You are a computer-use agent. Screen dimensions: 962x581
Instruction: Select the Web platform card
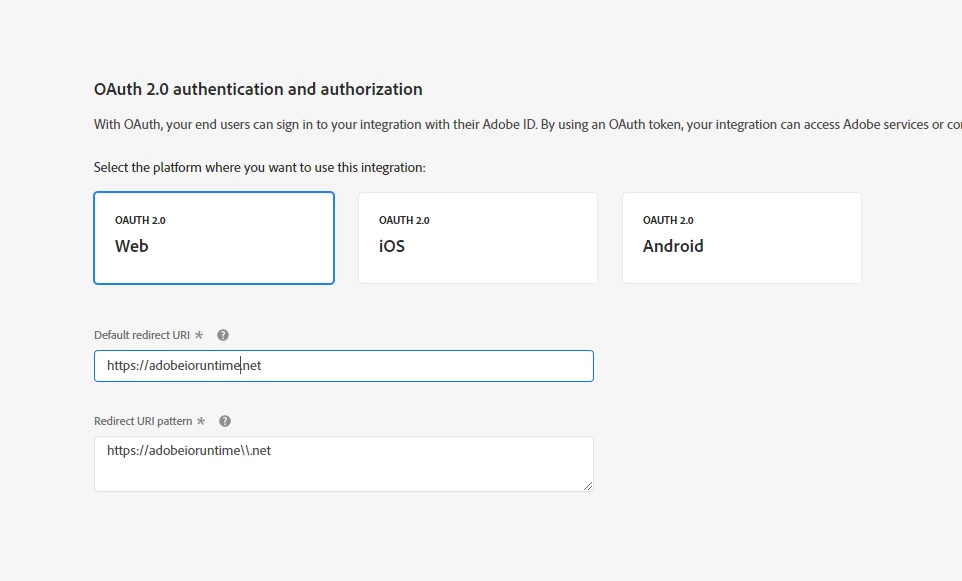point(214,238)
